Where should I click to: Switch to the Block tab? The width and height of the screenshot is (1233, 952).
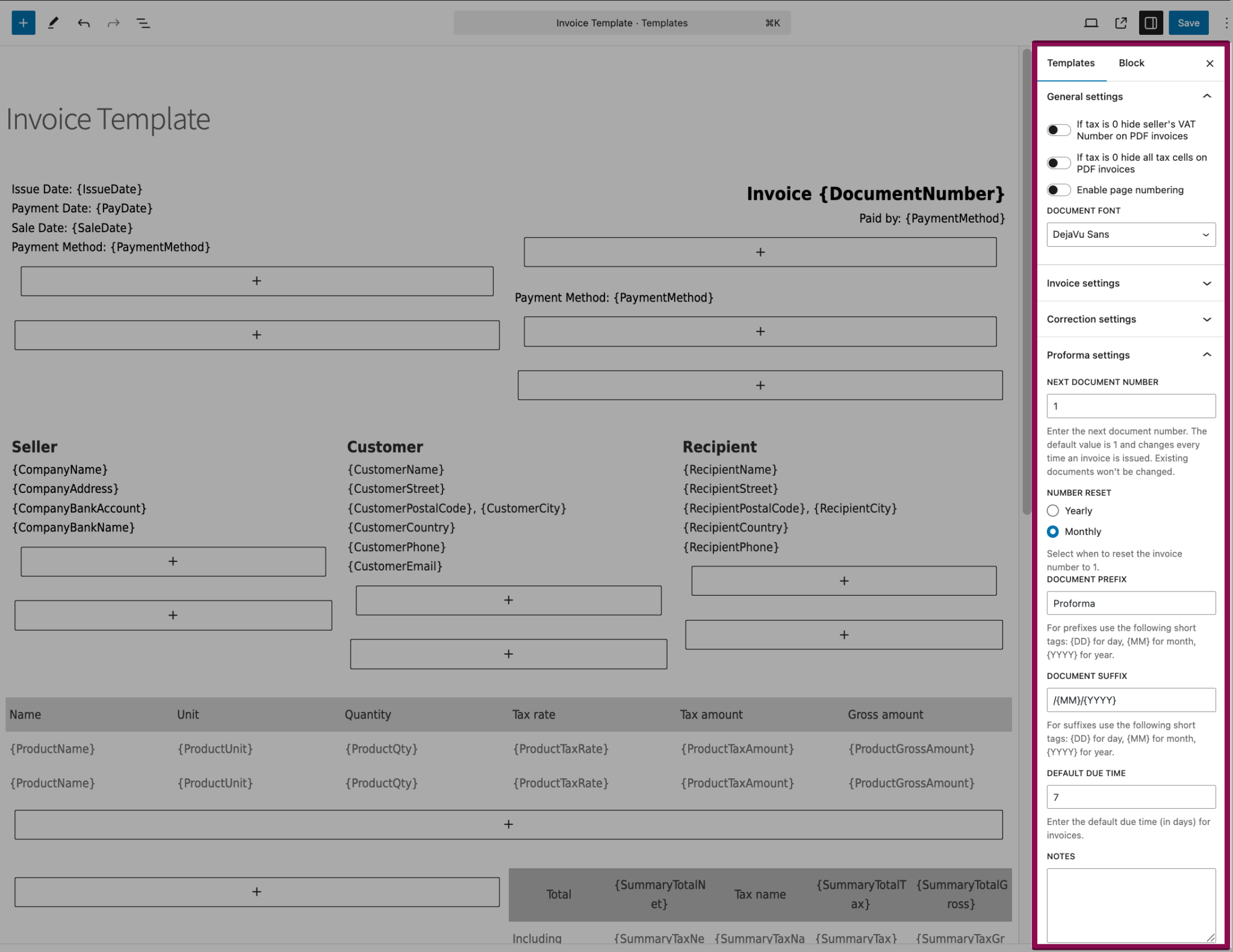pos(1131,63)
